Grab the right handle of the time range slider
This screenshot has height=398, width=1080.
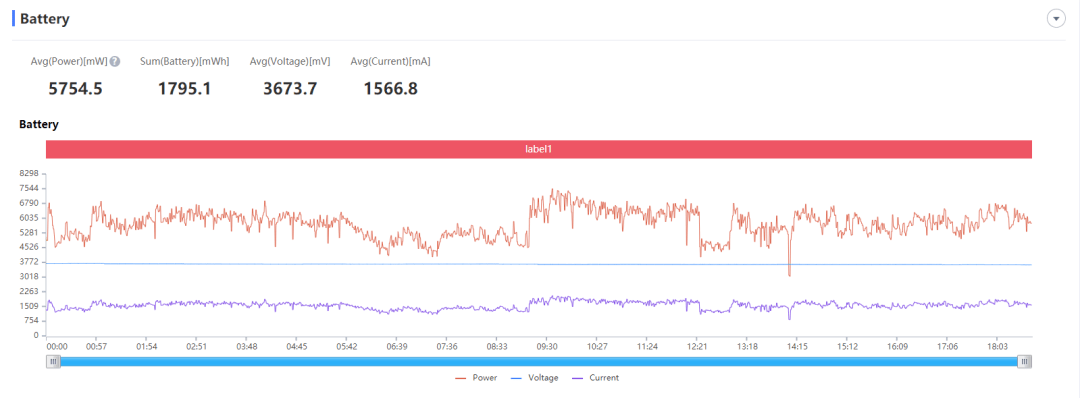click(1025, 362)
